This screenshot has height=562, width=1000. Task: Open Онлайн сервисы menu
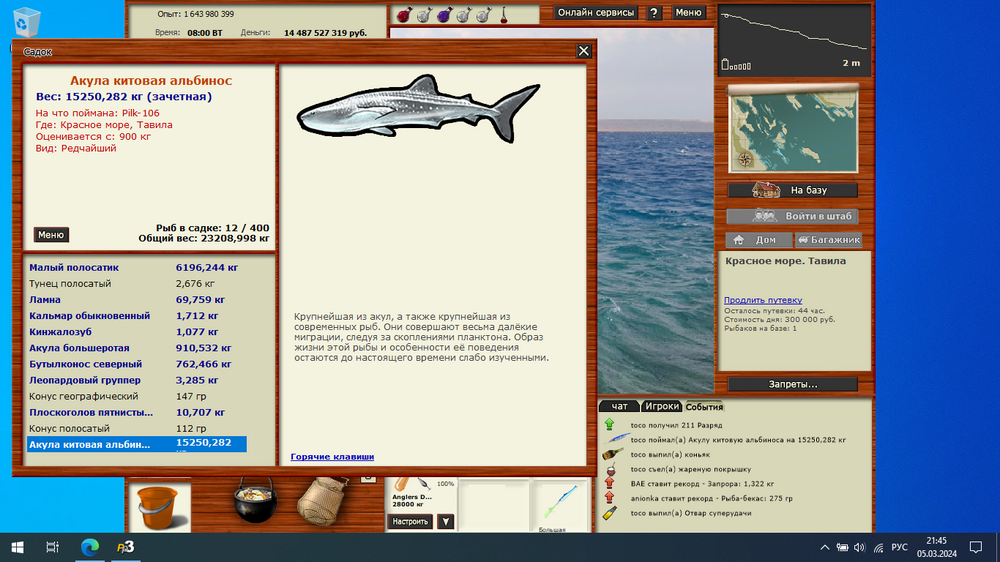596,12
